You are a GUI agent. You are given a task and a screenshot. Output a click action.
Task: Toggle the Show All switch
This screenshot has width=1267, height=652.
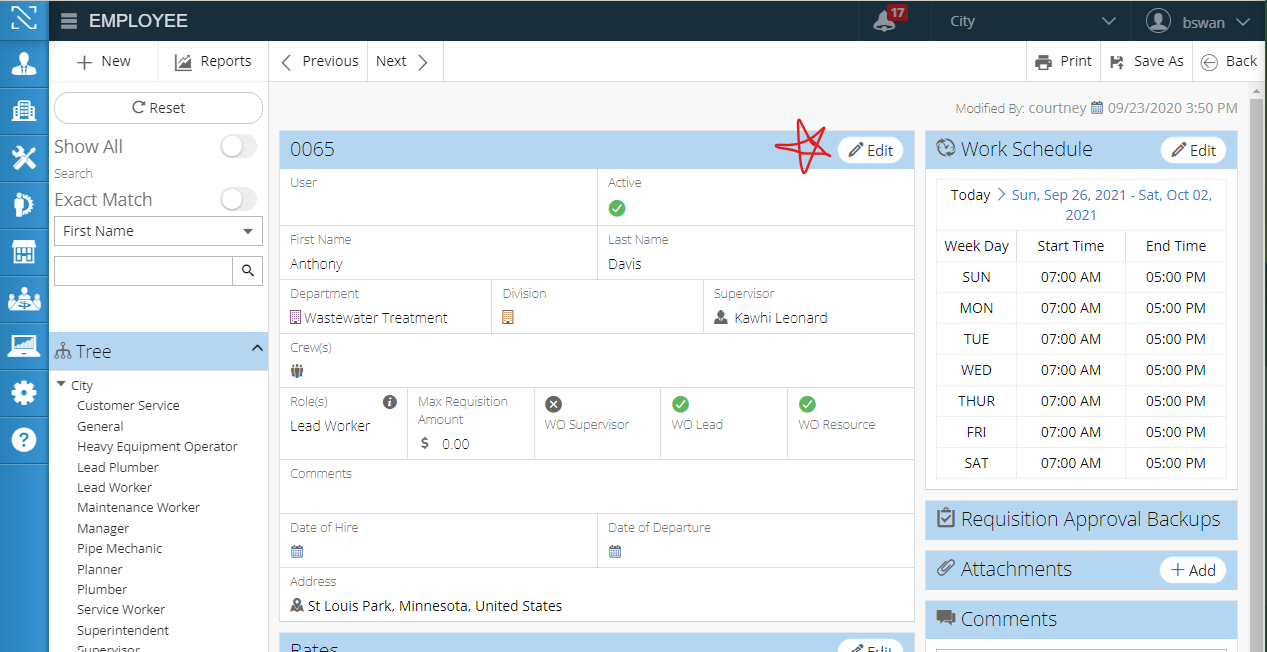[239, 147]
